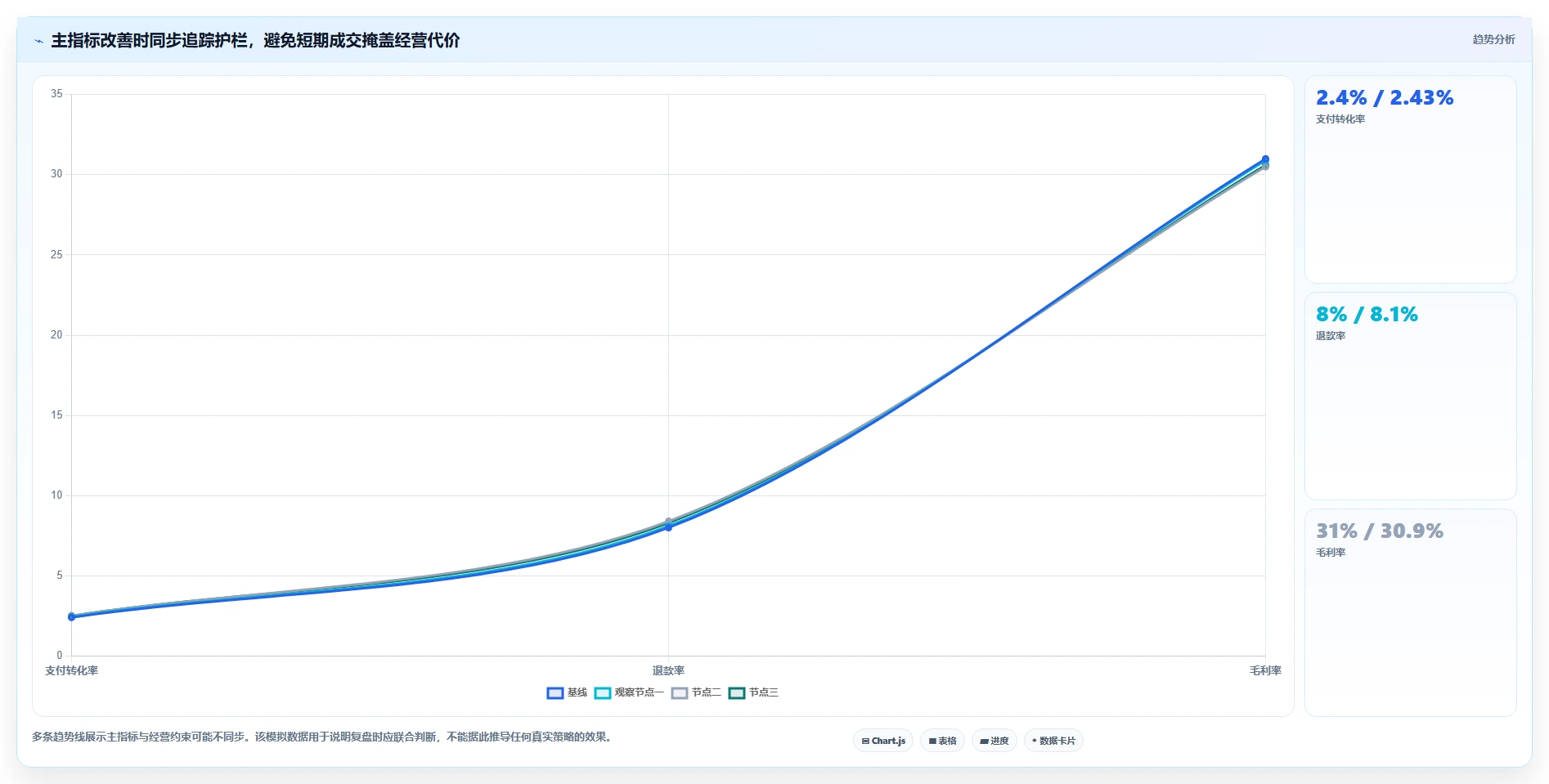This screenshot has width=1549, height=784.
Task: Click the 趋势分析 label in header
Action: (x=1493, y=39)
